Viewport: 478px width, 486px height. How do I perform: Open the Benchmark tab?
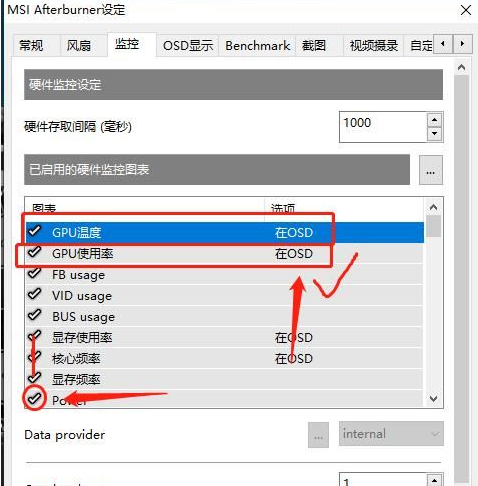257,45
